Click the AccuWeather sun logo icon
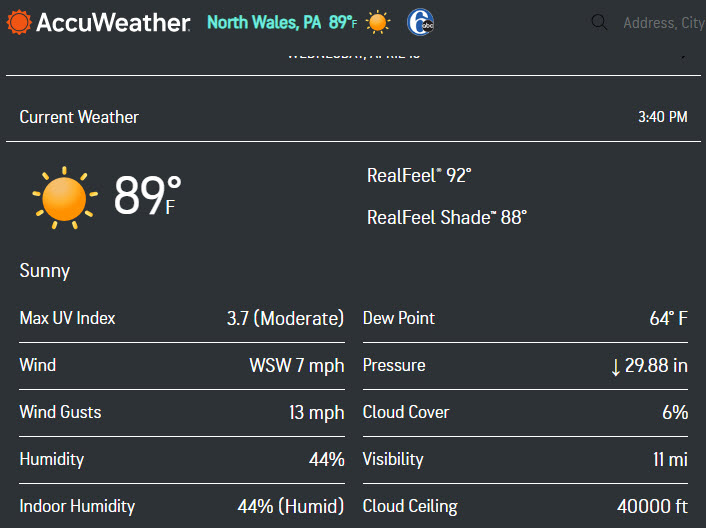 click(x=19, y=22)
